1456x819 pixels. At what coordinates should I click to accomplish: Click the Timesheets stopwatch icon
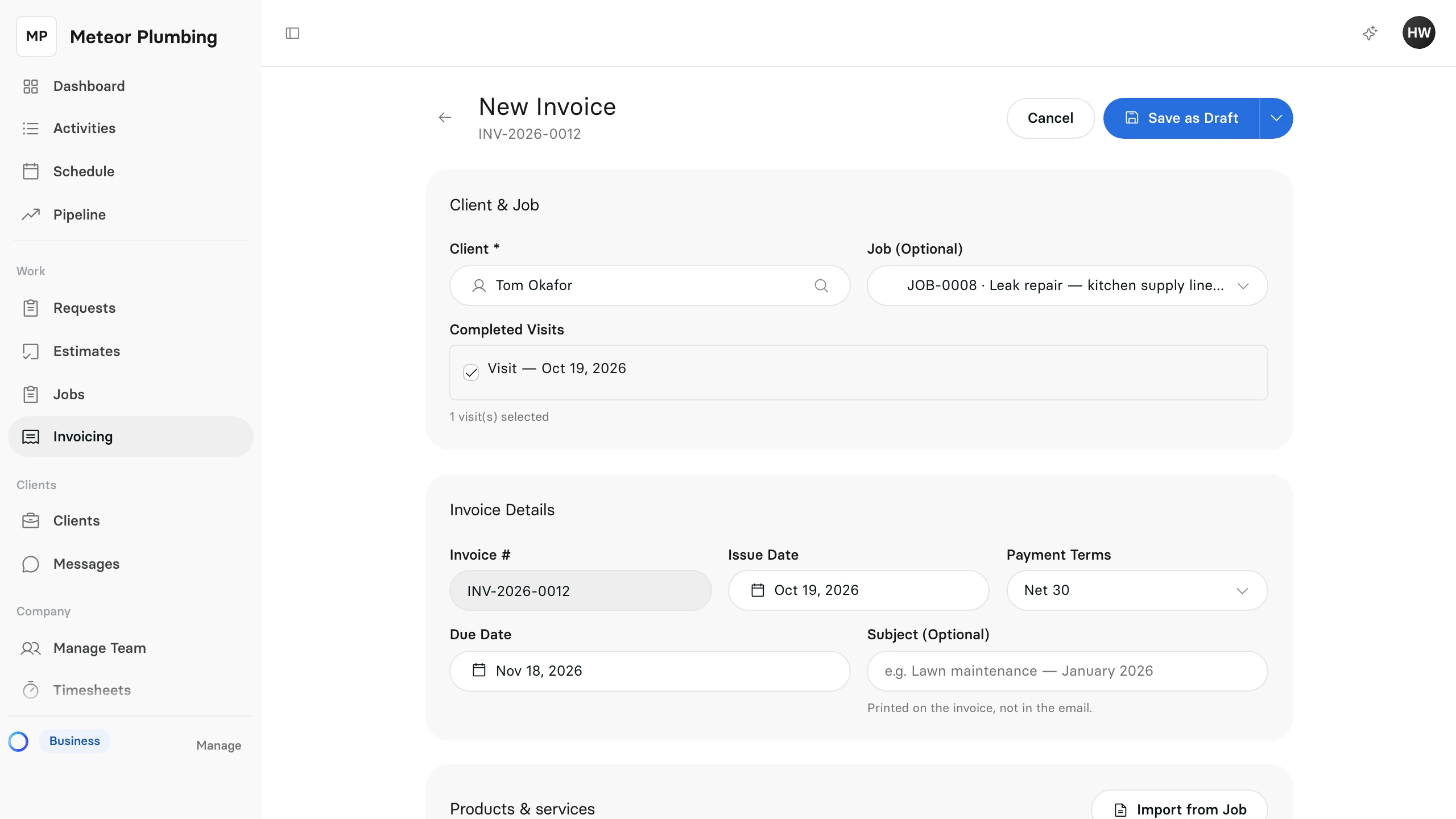(31, 690)
